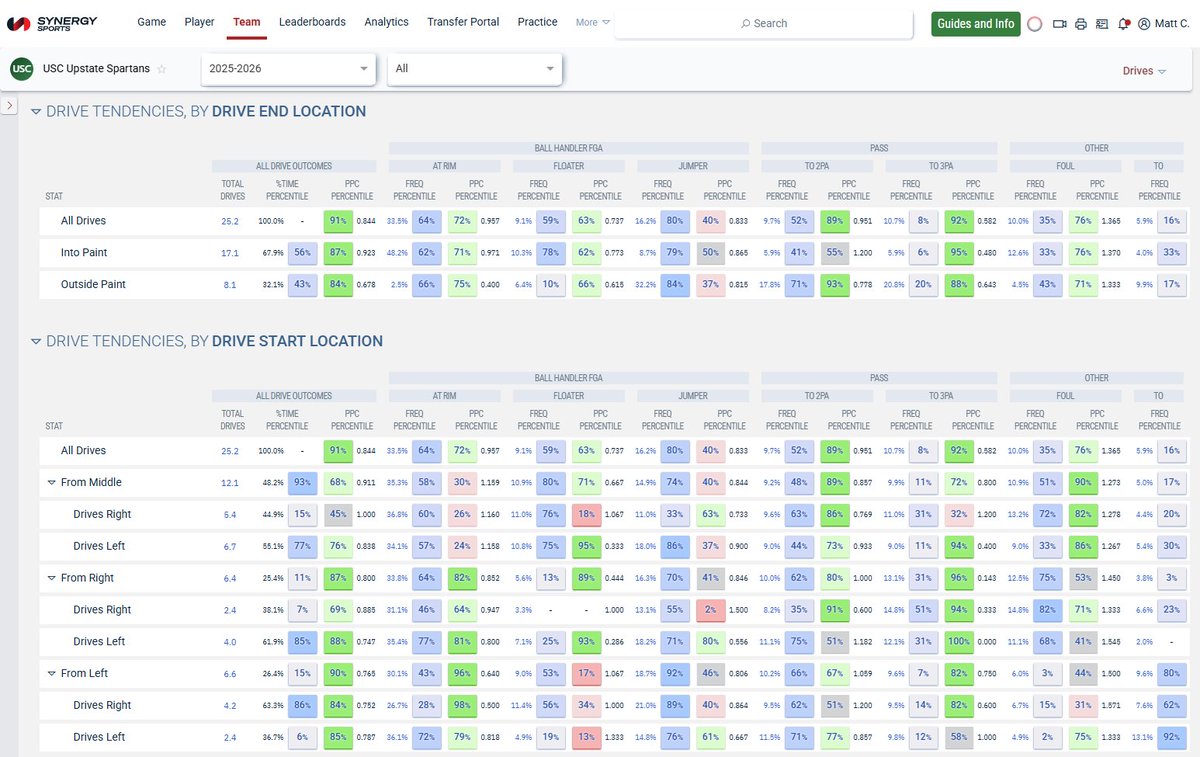The width and height of the screenshot is (1200, 757).
Task: Click From Right Drives Right jumper 2% cell
Action: 711,610
